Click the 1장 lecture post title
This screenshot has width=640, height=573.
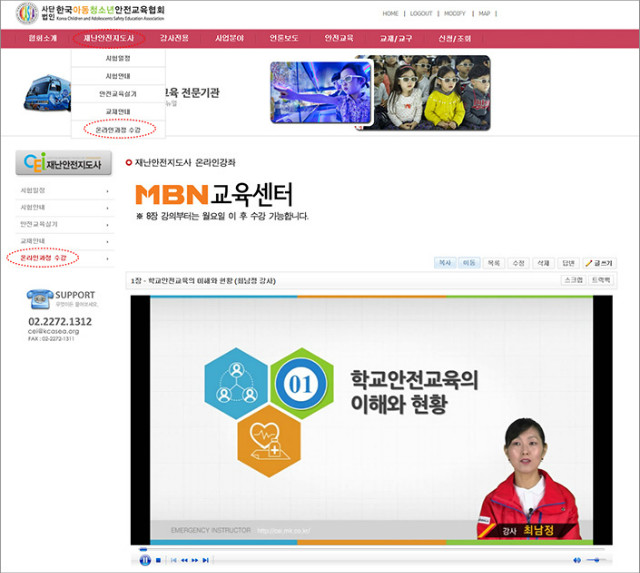pyautogui.click(x=203, y=281)
